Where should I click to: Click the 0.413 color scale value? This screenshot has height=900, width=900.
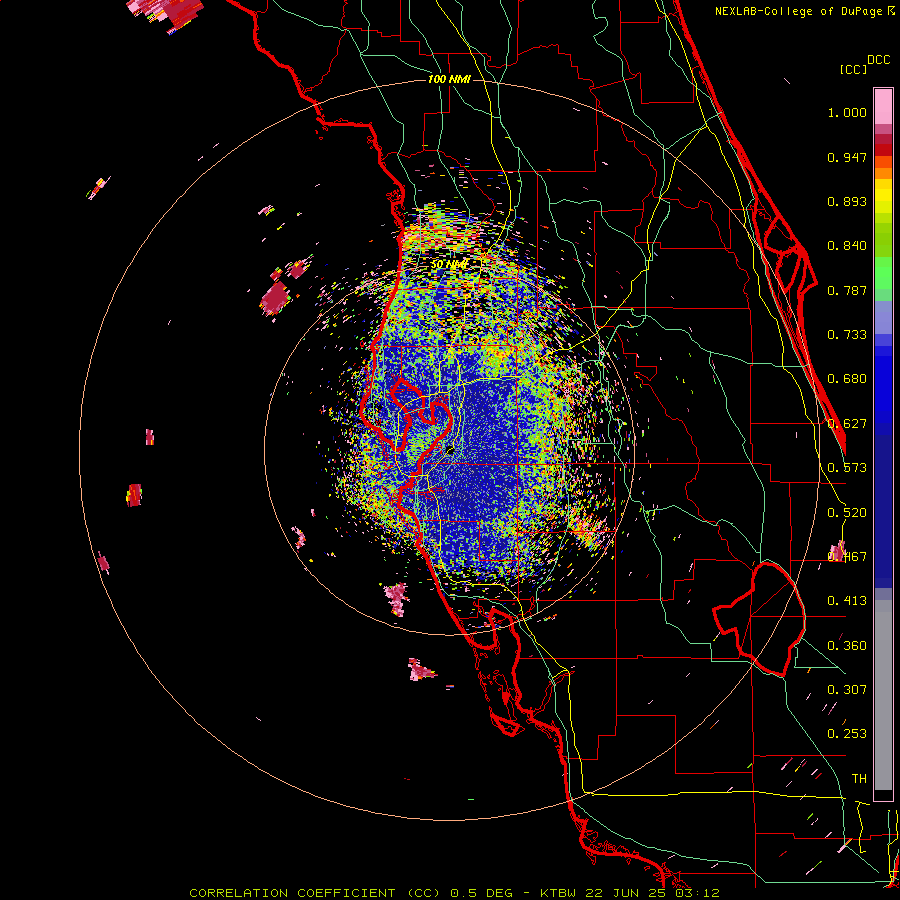[x=847, y=601]
